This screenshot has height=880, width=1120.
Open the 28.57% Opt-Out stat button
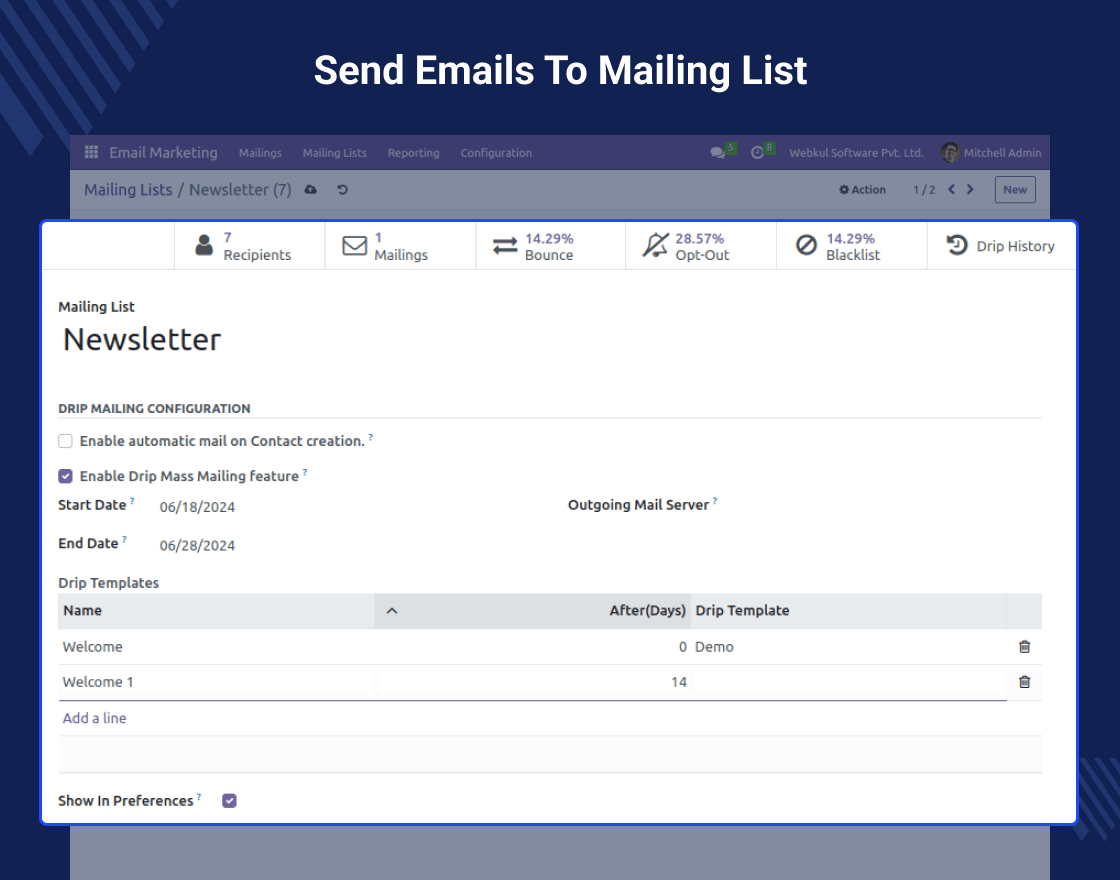[x=701, y=246]
